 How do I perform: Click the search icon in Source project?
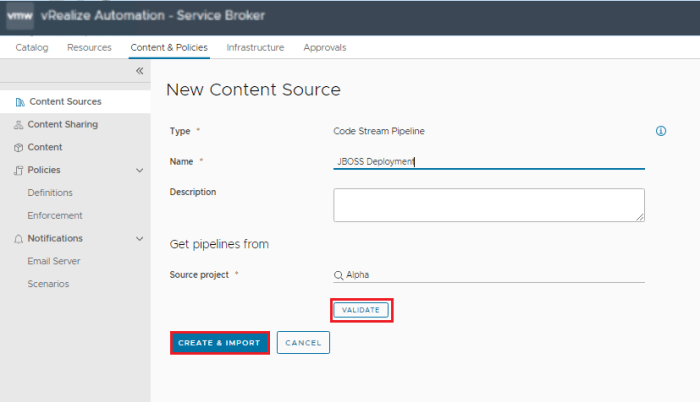coord(339,276)
